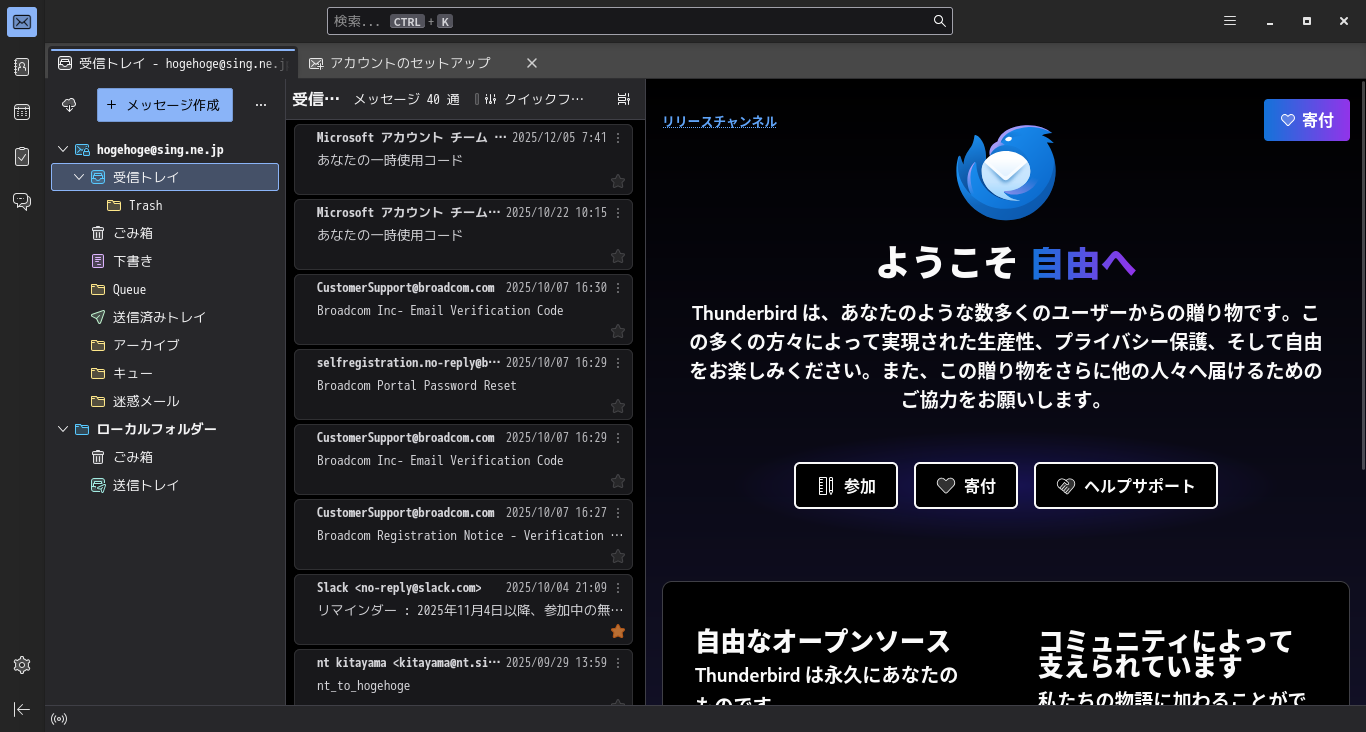Screen dimensions: 1366x732
Task: Click the ヘルプサポート button
Action: click(1126, 486)
